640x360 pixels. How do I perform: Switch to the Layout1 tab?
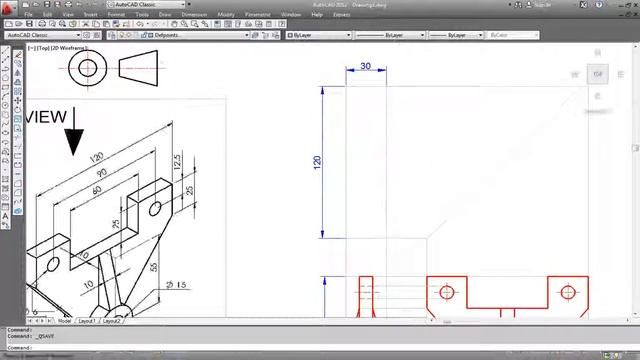[87, 321]
